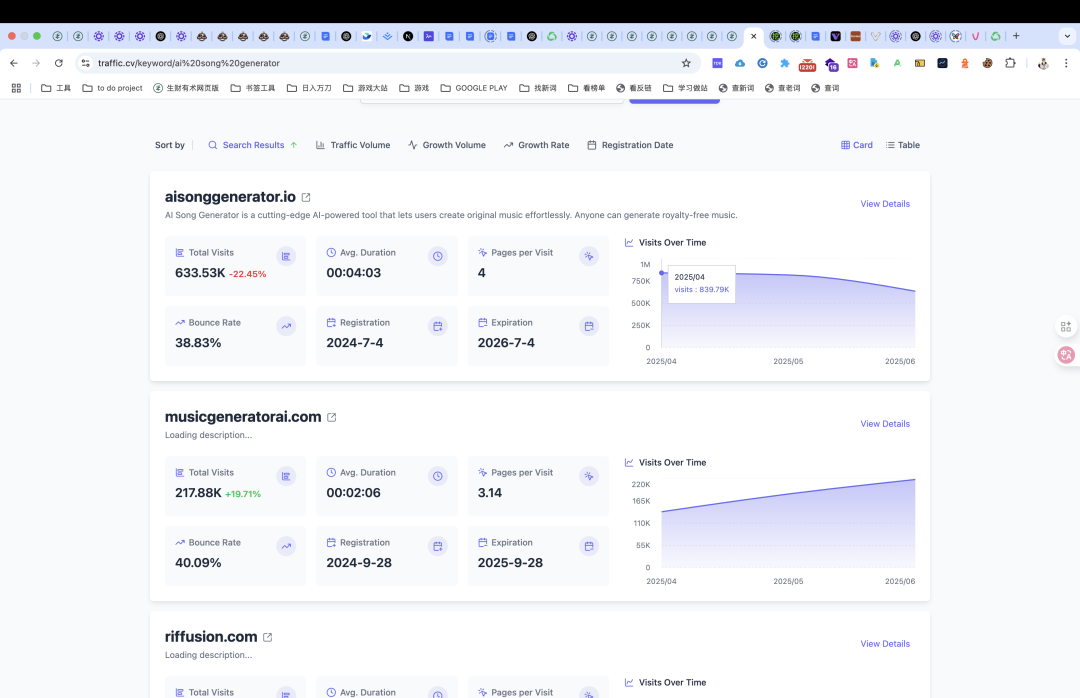Click the Bounce Rate trend icon for aisonggenerator

pos(286,326)
